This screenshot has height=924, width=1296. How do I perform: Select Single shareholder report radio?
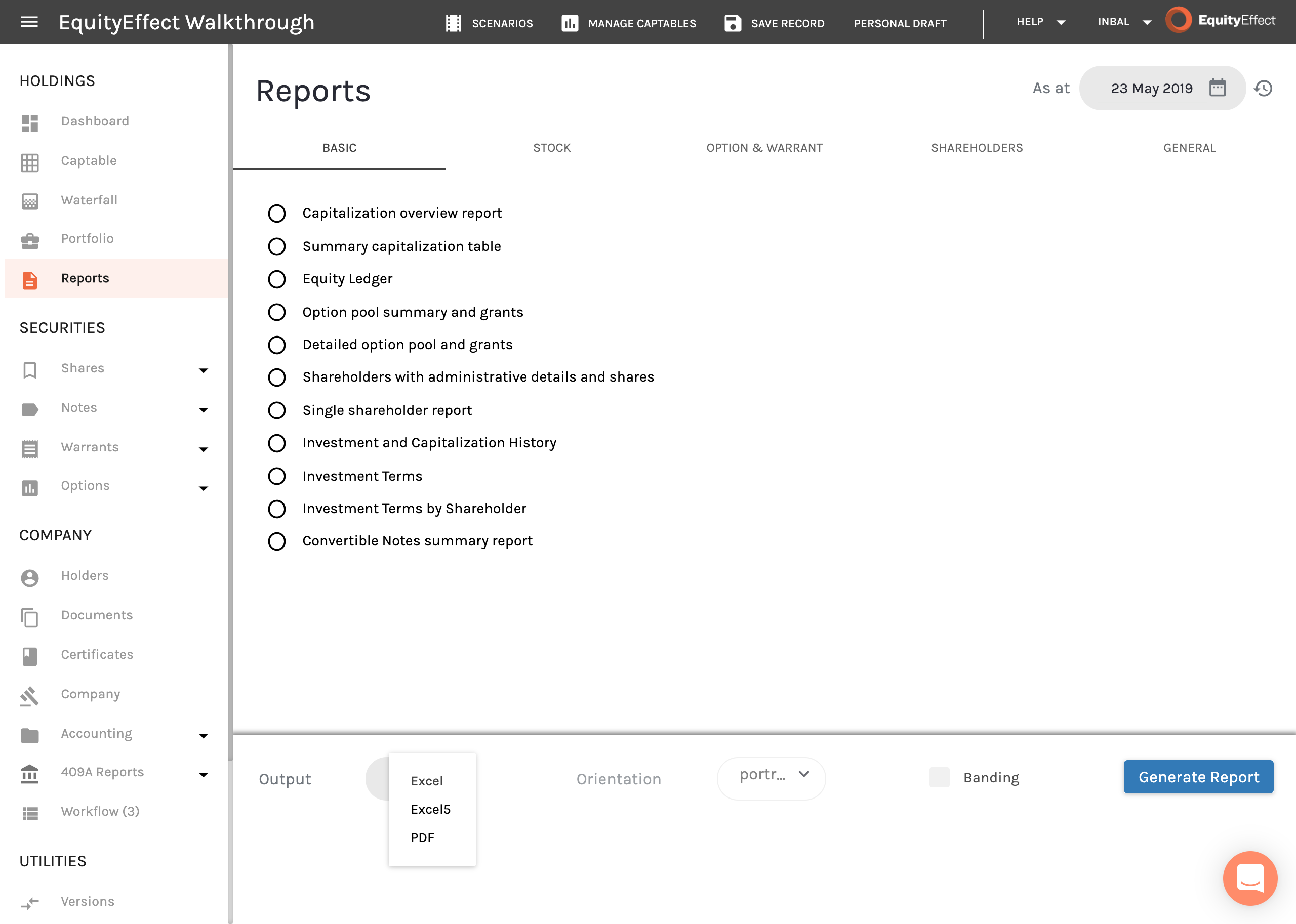click(x=276, y=410)
